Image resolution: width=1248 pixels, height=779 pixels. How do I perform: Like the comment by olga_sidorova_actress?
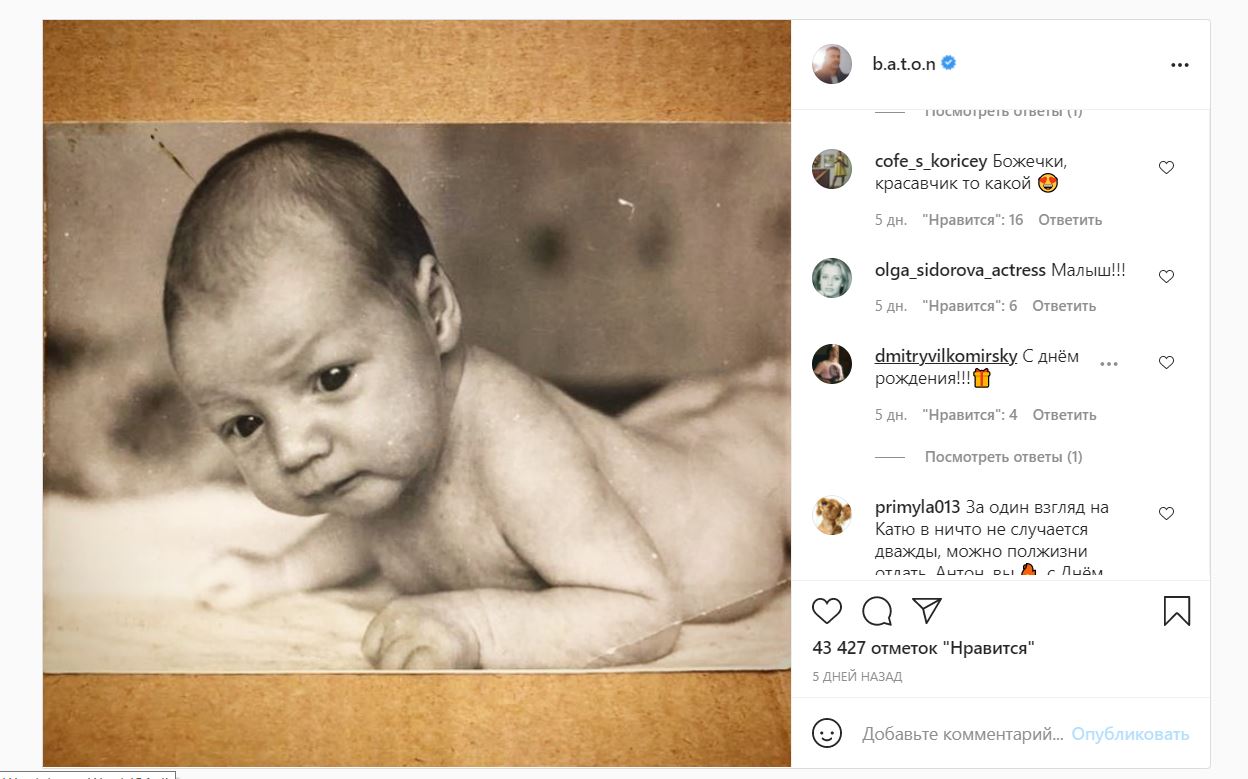(x=1166, y=276)
